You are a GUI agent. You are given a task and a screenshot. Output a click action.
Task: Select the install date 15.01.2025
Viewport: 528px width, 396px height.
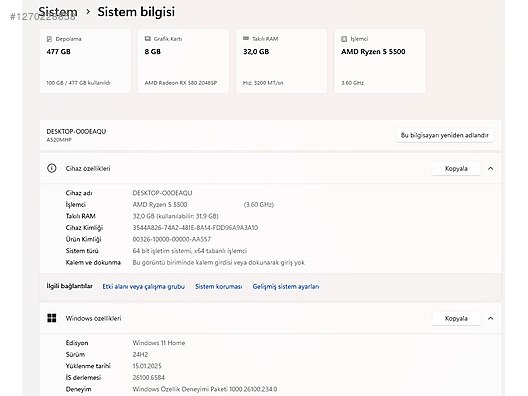(x=147, y=366)
